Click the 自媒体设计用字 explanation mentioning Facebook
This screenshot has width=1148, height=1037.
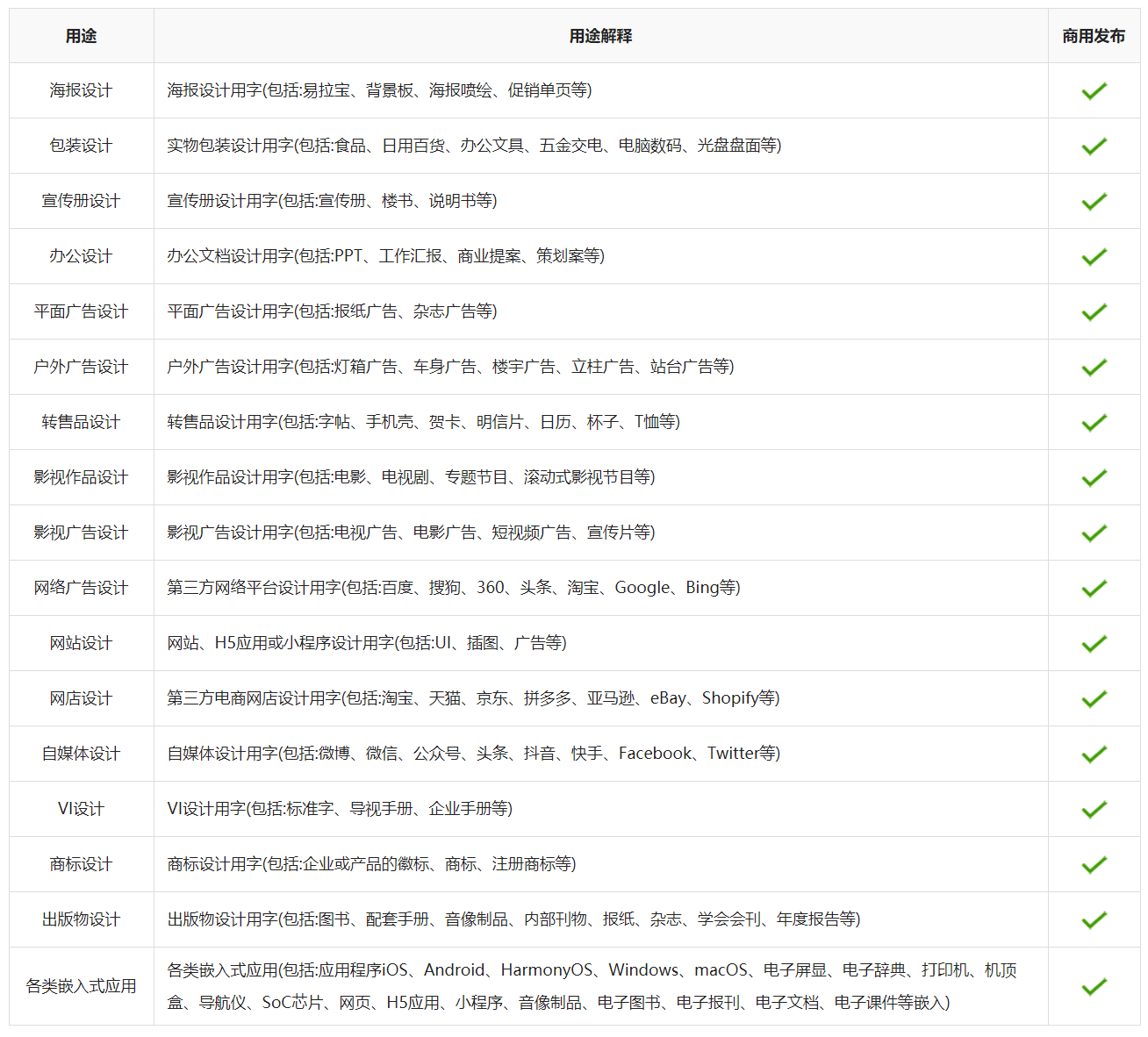tap(473, 754)
